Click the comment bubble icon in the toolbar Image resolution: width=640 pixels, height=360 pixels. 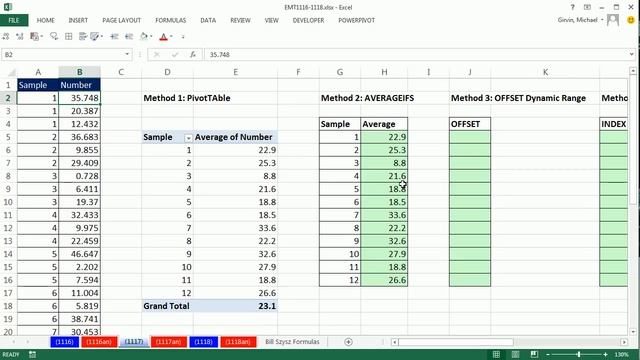(54, 37)
